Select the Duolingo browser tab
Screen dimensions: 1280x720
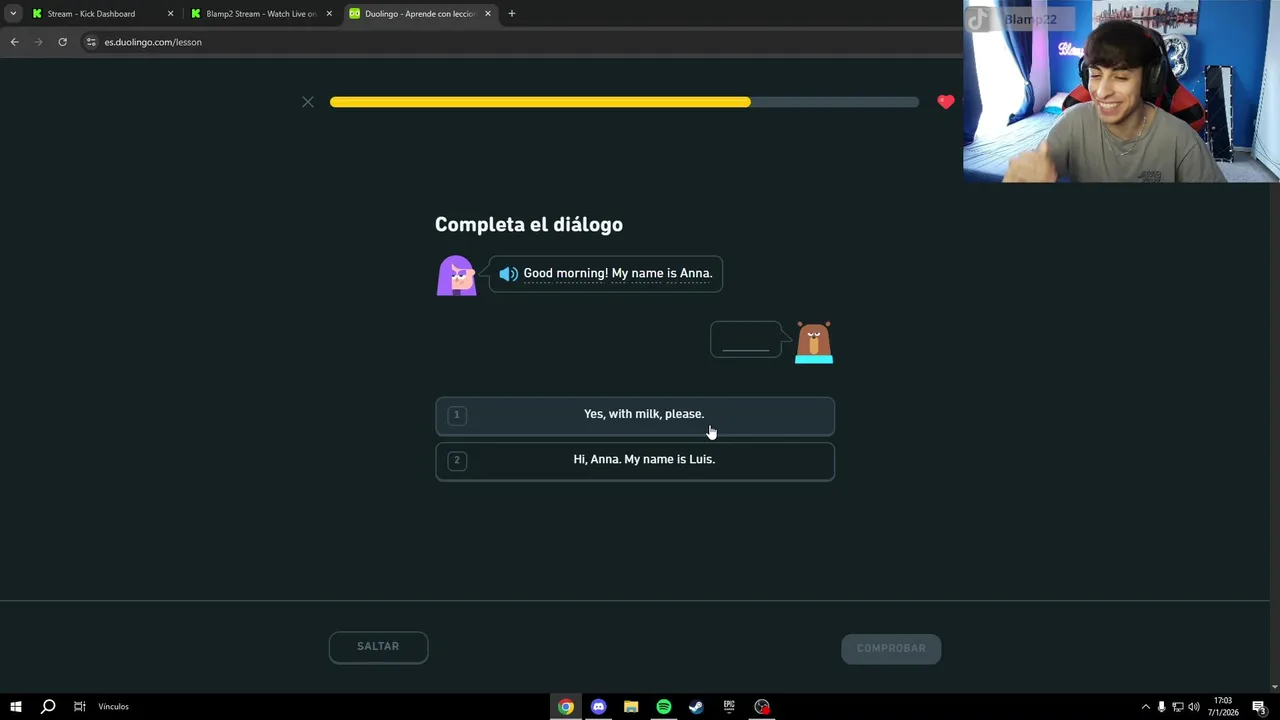(420, 14)
